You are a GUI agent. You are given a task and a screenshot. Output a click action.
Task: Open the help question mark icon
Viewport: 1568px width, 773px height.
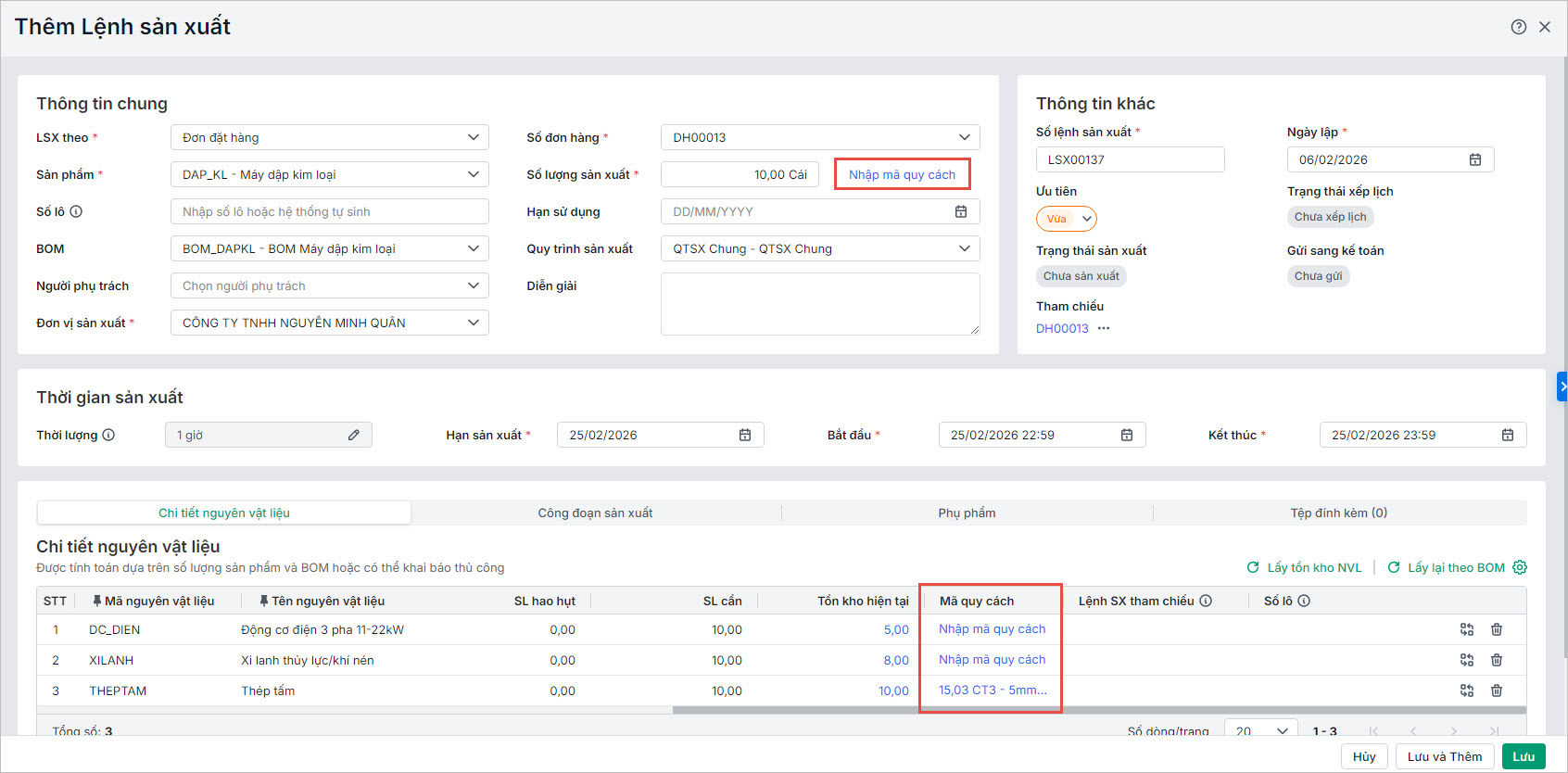(x=1518, y=27)
